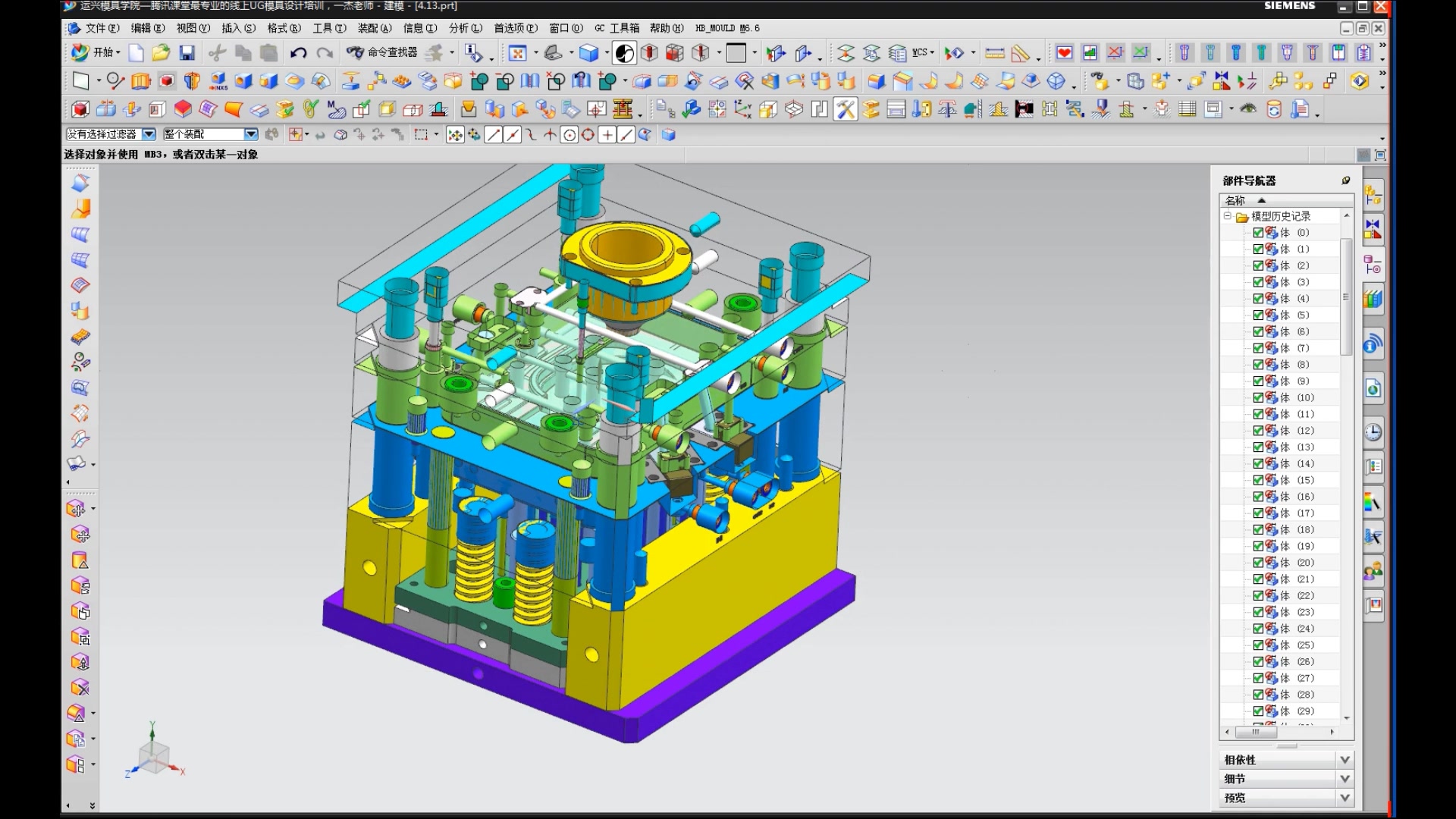Click the Undo arrow icon
1456x819 pixels.
pos(298,52)
